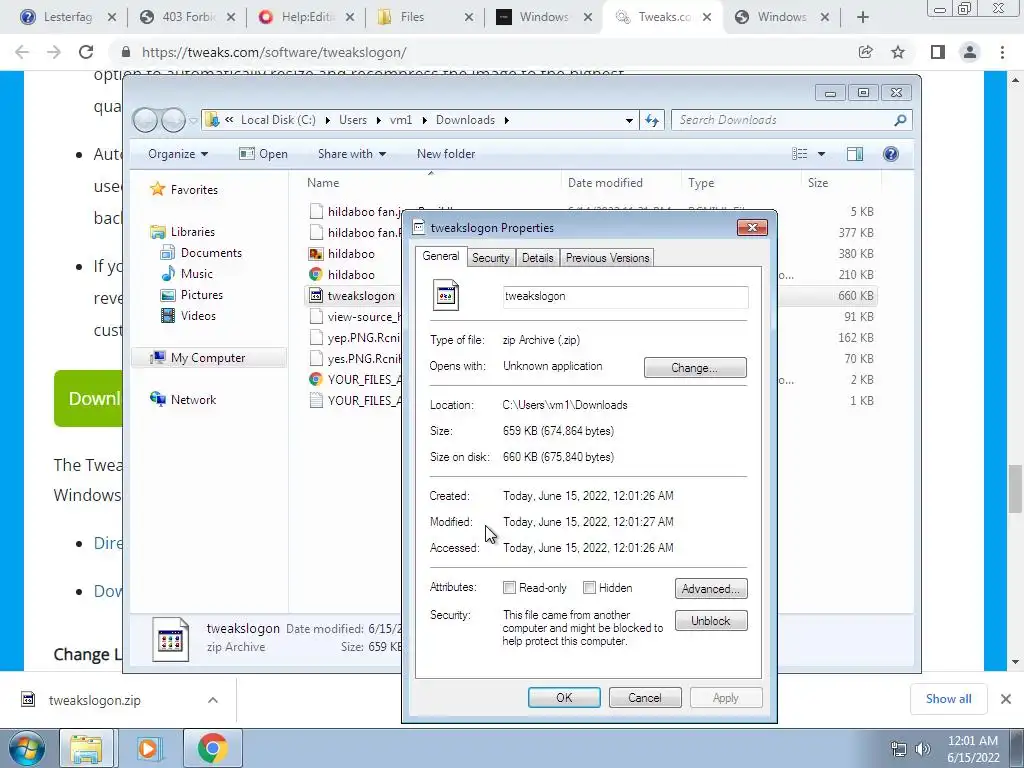The image size is (1024, 768).
Task: Open Explorer help icon
Action: pyautogui.click(x=891, y=154)
